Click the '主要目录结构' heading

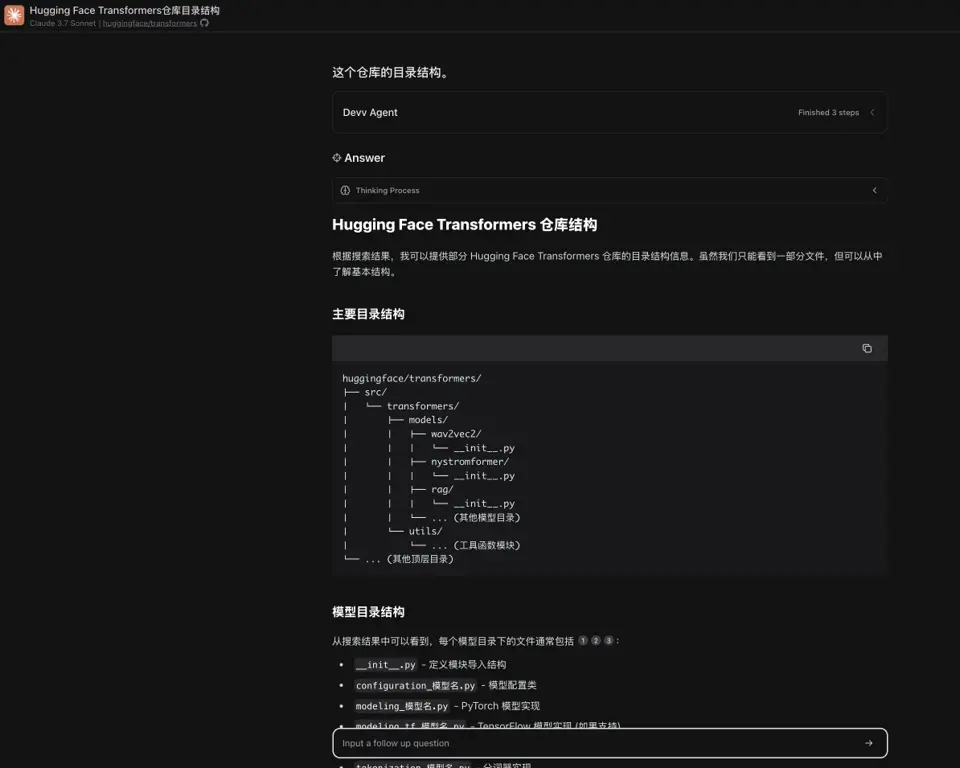(368, 314)
